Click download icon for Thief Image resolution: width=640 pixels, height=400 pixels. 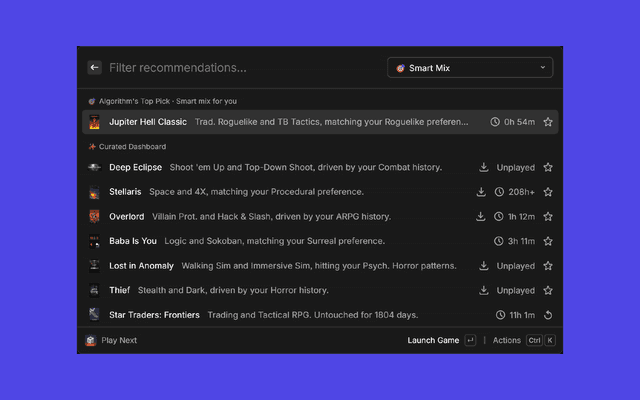coord(484,290)
